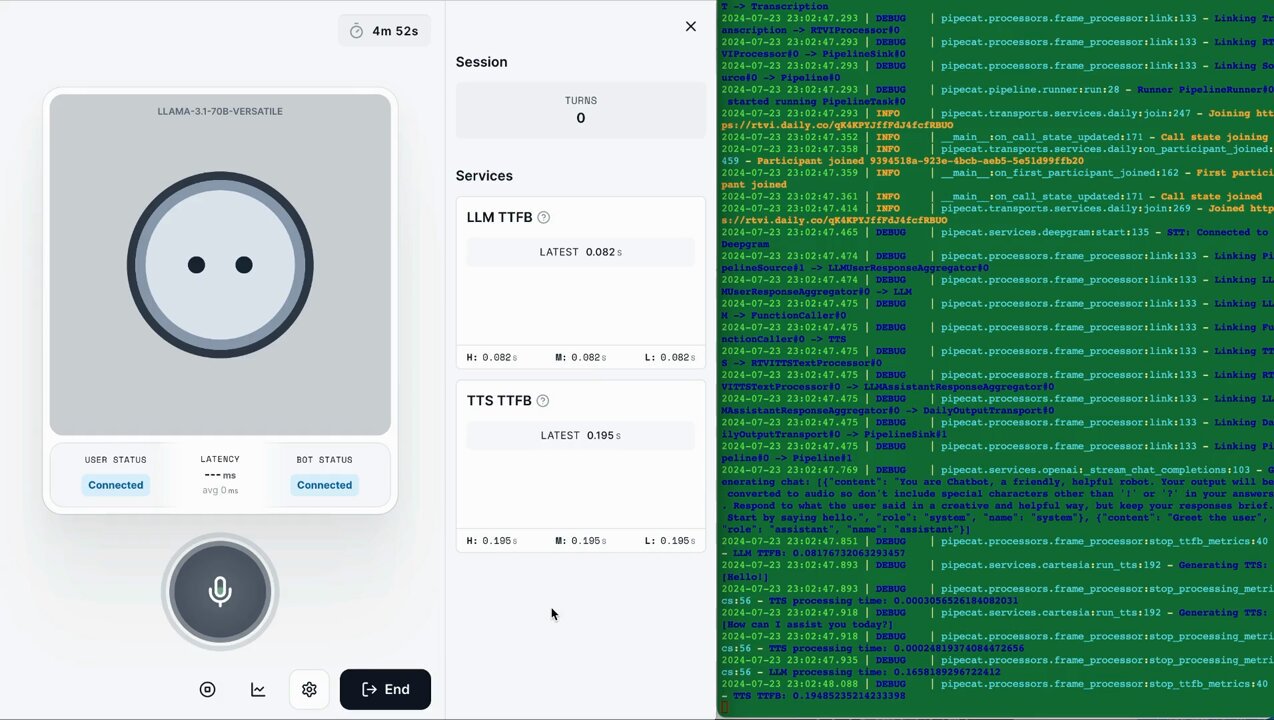
Task: Click the Bot Status Connected badge
Action: [324, 485]
